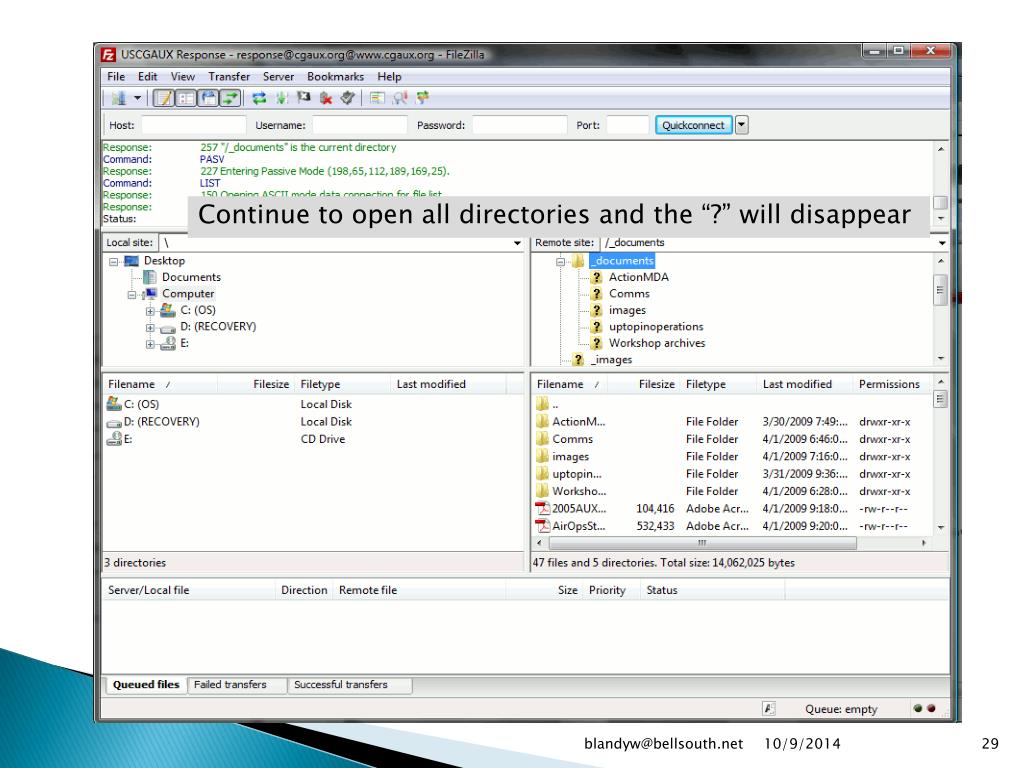Image resolution: width=1024 pixels, height=768 pixels.
Task: Open the directory listing filters dialog icon
Action: point(377,99)
